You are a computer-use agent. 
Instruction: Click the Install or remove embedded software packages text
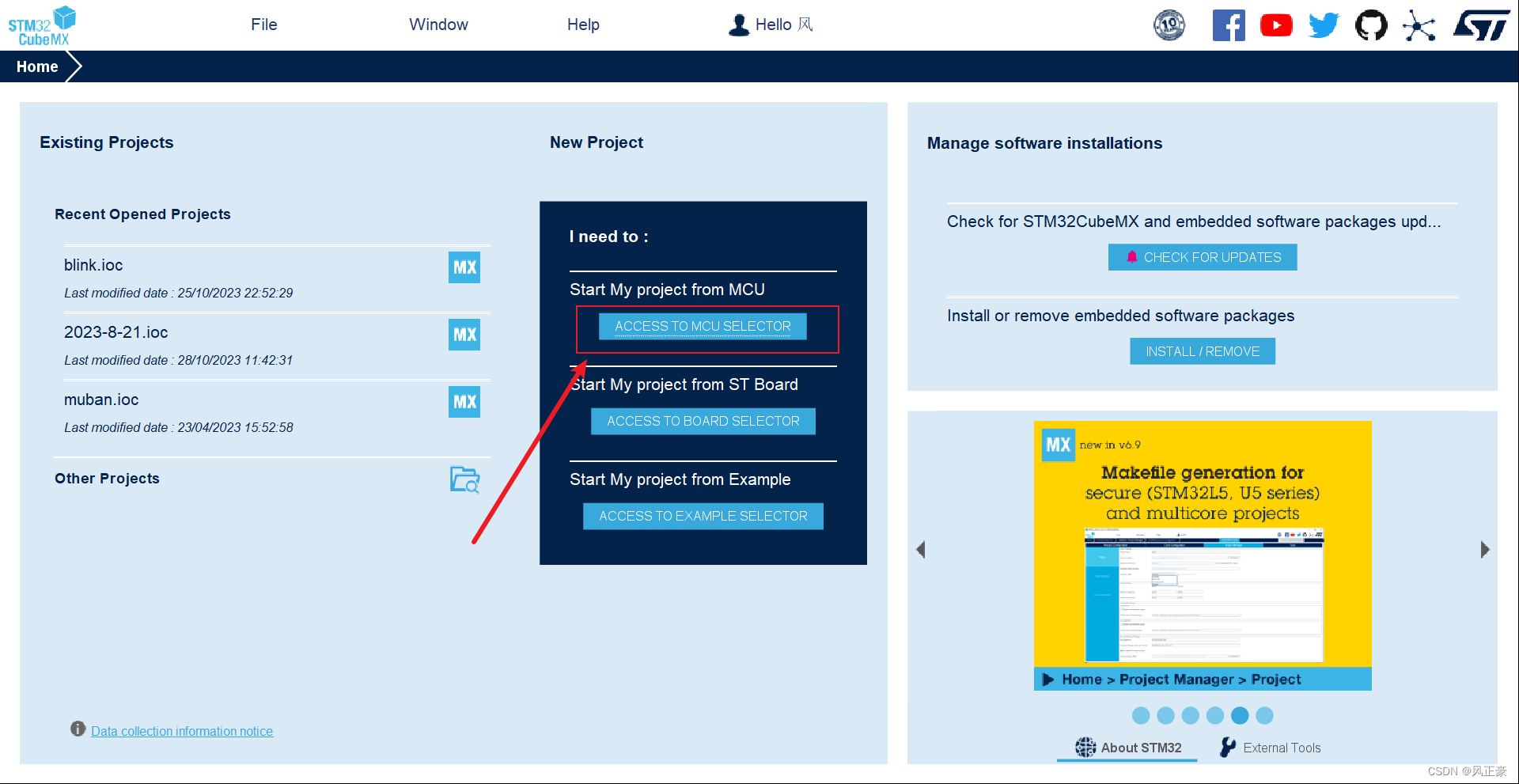tap(1120, 316)
